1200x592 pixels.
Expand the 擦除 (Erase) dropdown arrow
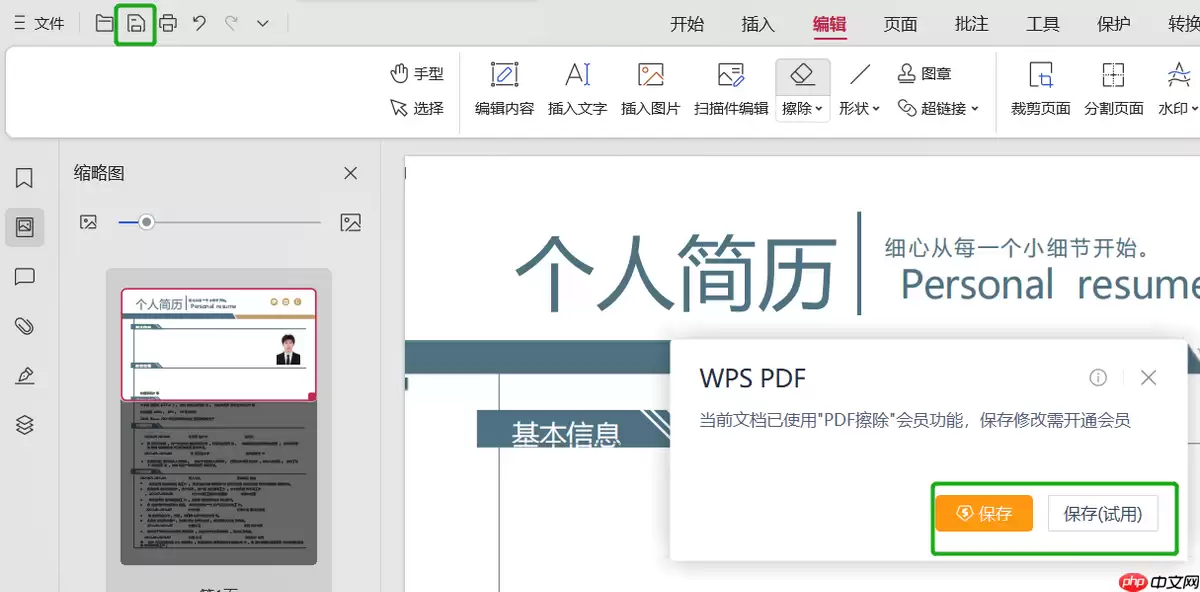pos(818,109)
